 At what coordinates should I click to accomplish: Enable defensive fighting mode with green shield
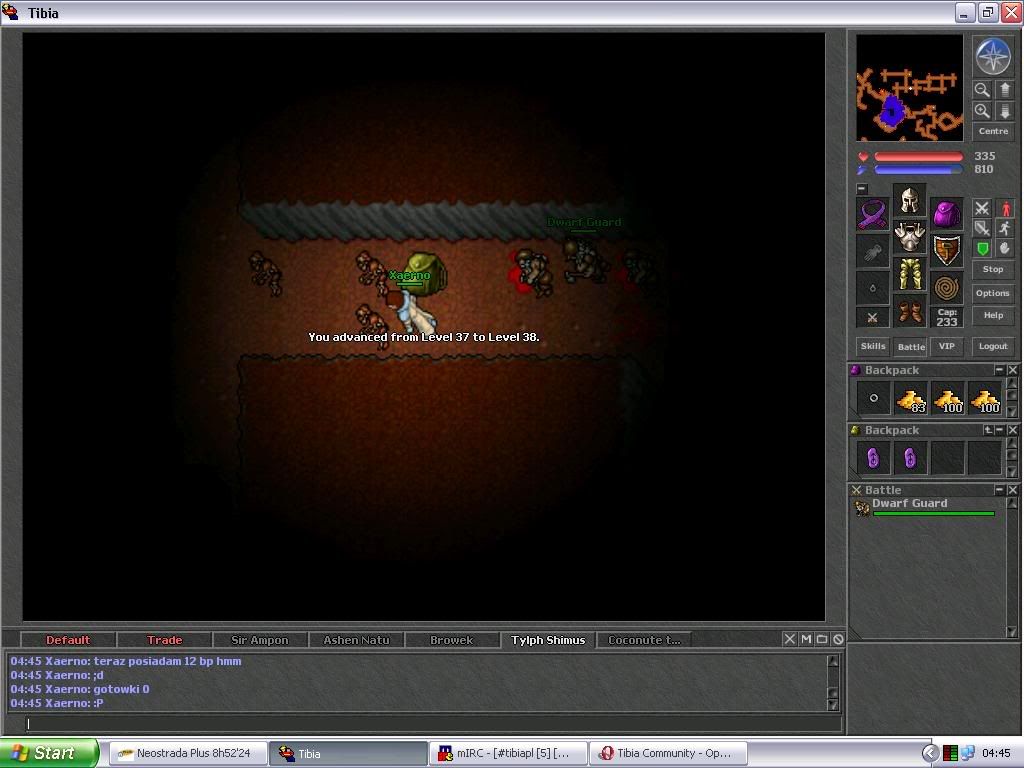pyautogui.click(x=982, y=248)
